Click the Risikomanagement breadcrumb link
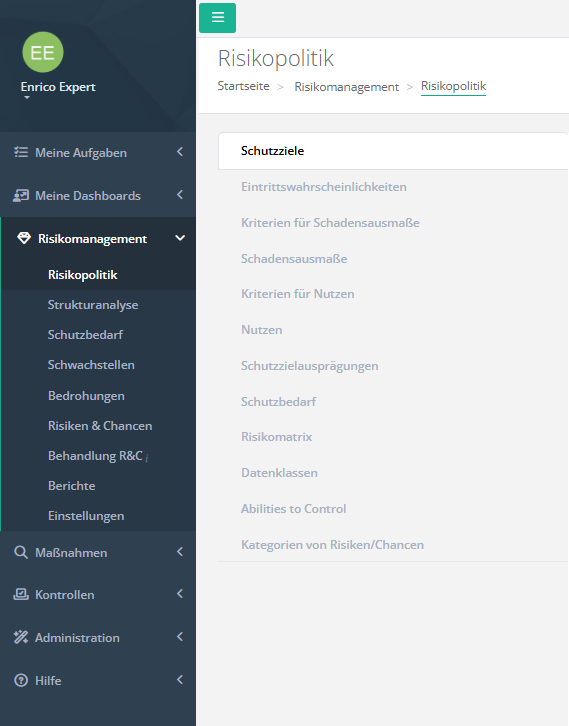569x726 pixels. point(347,87)
